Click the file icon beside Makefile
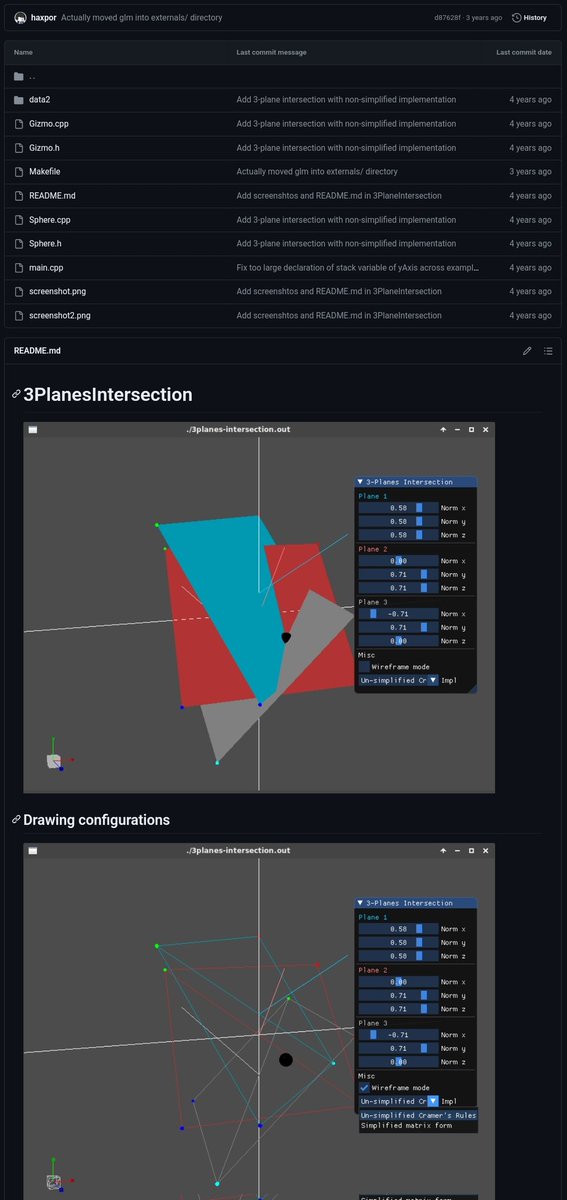567x1200 pixels. point(19,172)
